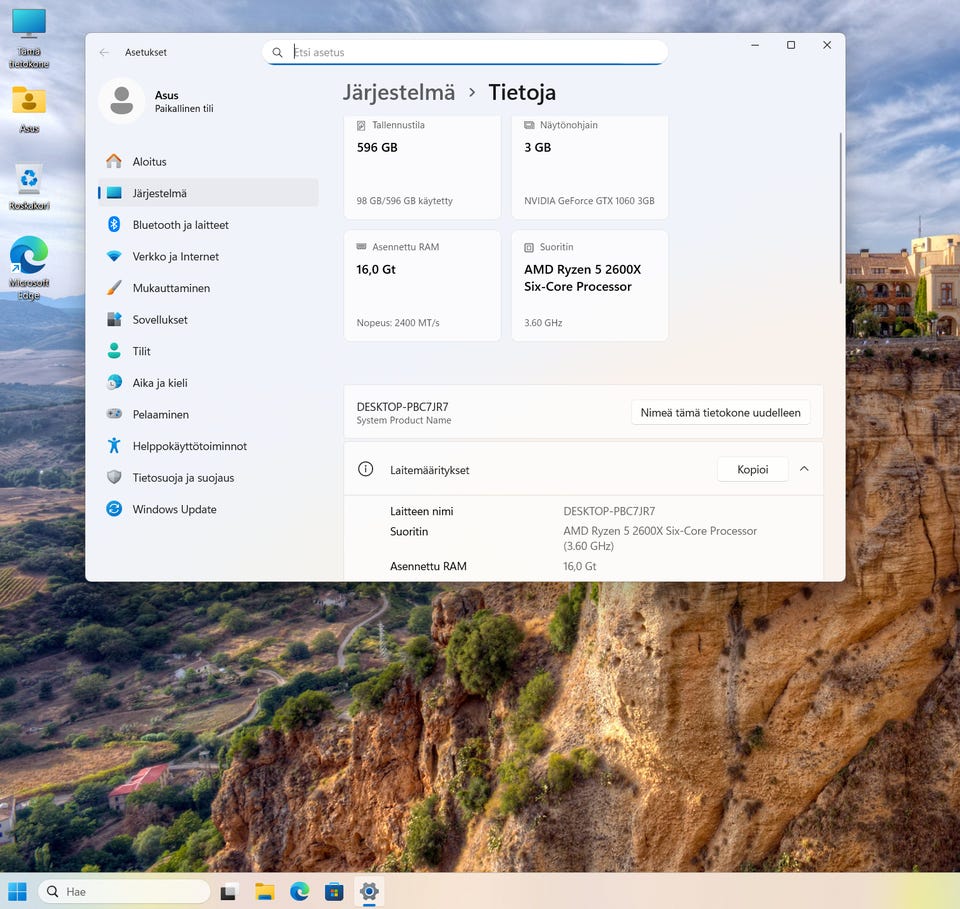
Task: Open the Tilit person icon
Action: tap(114, 351)
